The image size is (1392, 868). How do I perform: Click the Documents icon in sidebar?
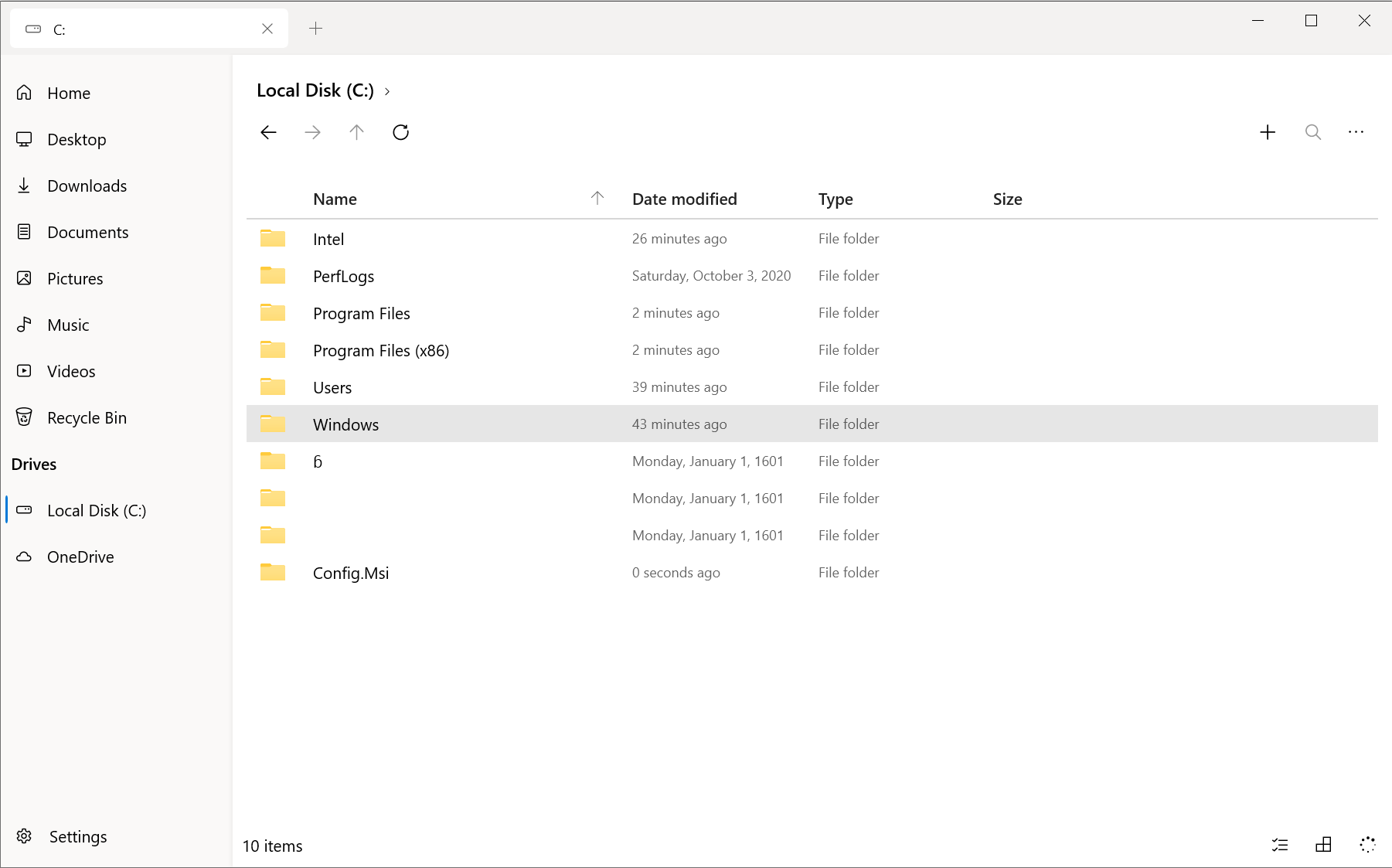pyautogui.click(x=24, y=232)
